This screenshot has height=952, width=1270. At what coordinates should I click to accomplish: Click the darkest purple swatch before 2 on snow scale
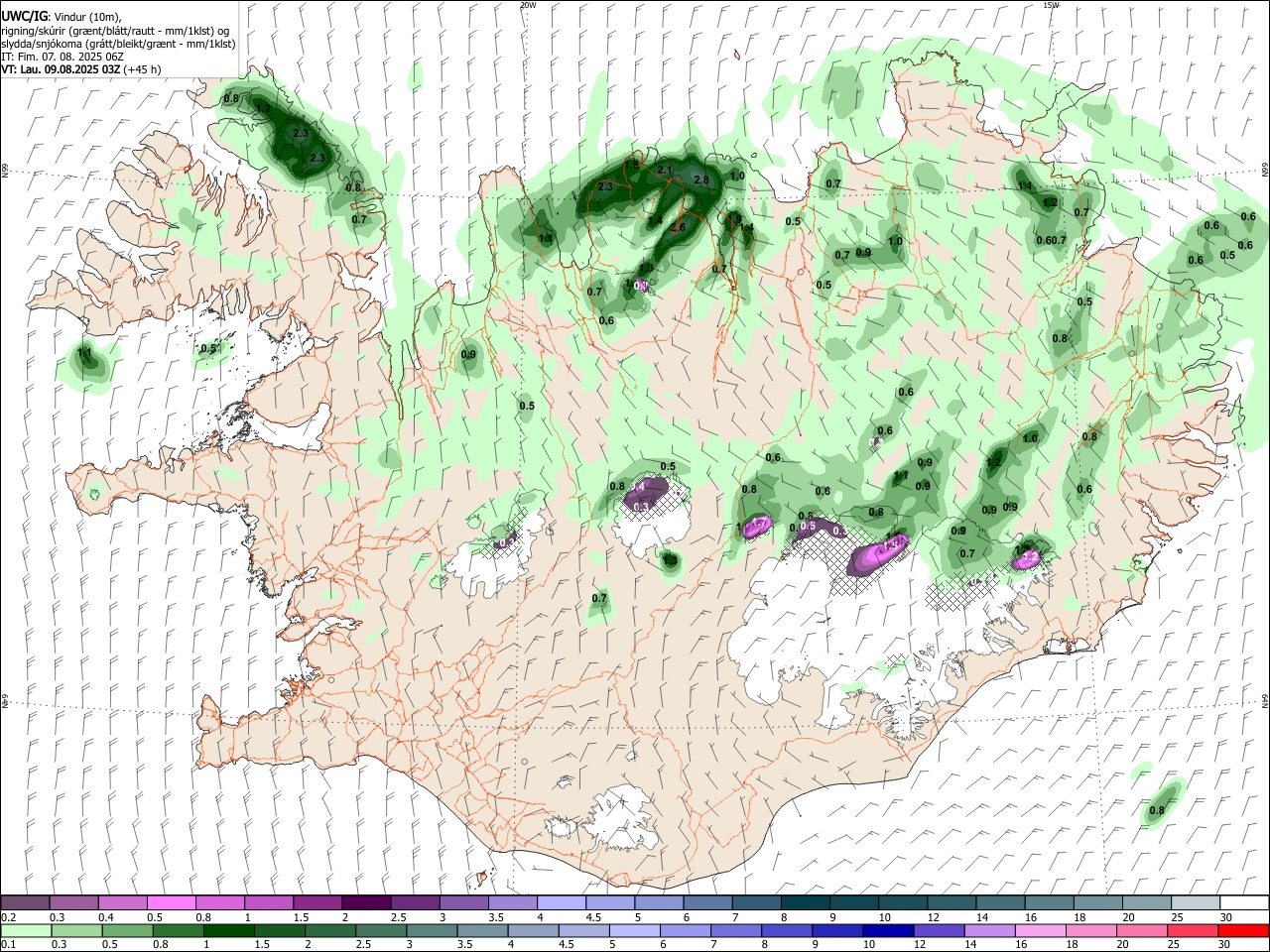click(365, 902)
